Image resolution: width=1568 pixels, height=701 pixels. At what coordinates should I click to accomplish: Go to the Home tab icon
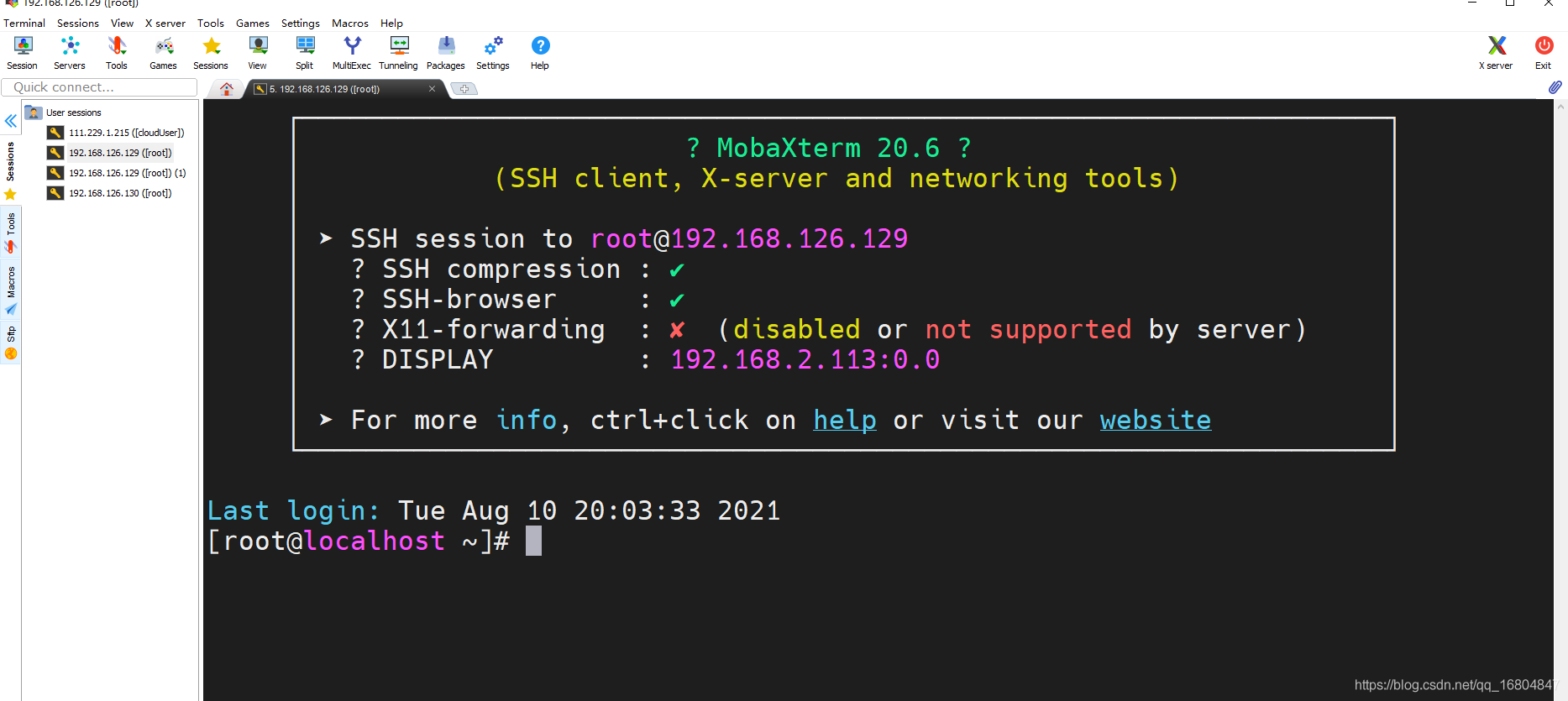pos(227,89)
